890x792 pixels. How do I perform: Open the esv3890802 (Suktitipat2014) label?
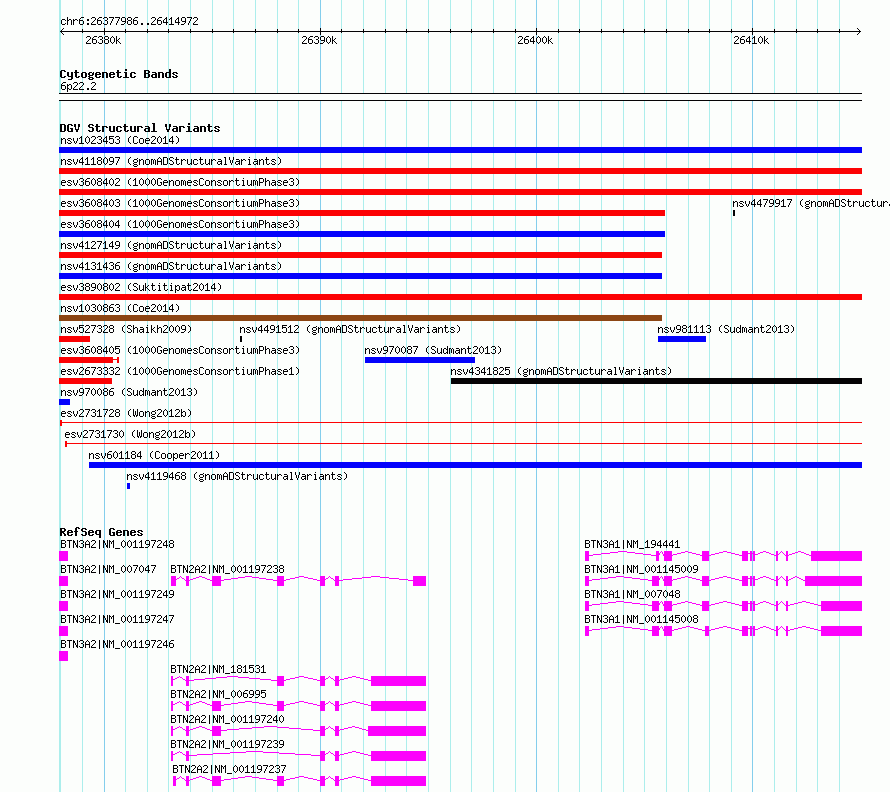coord(141,287)
